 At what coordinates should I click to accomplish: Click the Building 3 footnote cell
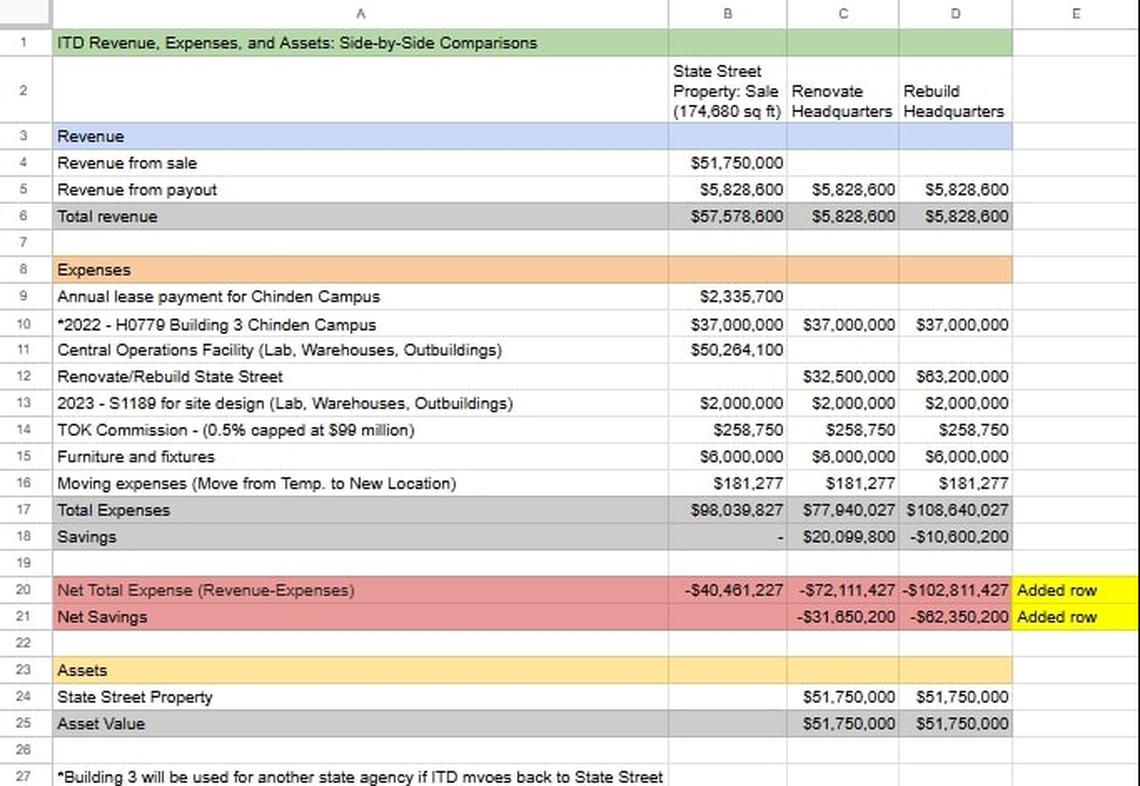pyautogui.click(x=360, y=777)
